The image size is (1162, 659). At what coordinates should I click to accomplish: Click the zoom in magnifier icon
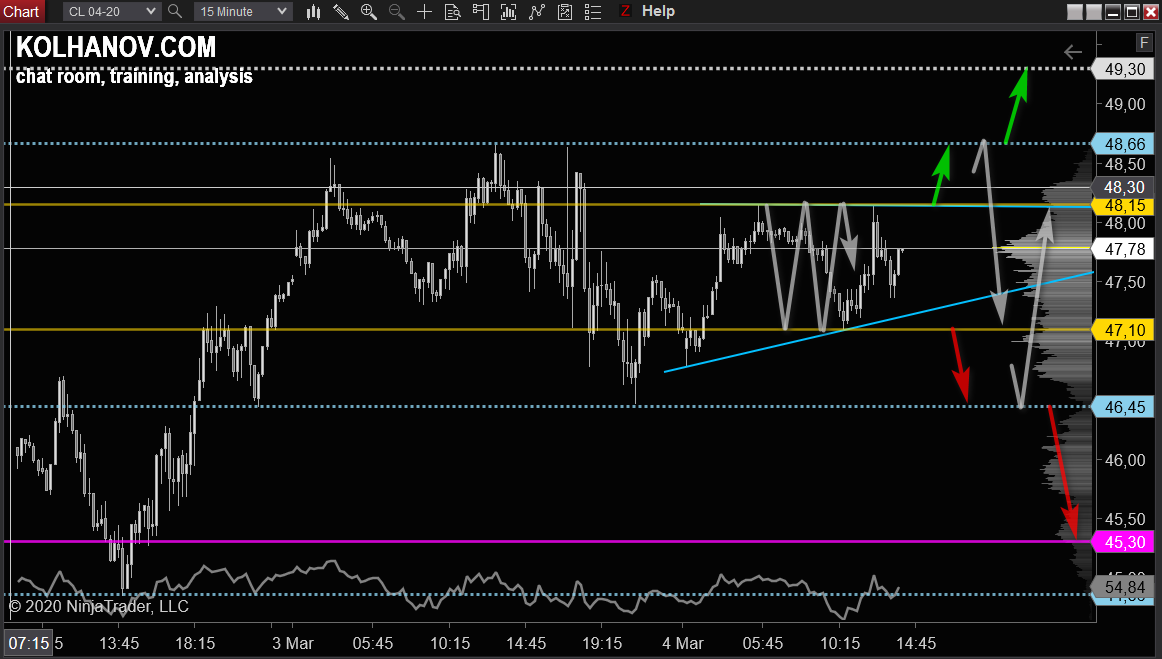(x=369, y=11)
